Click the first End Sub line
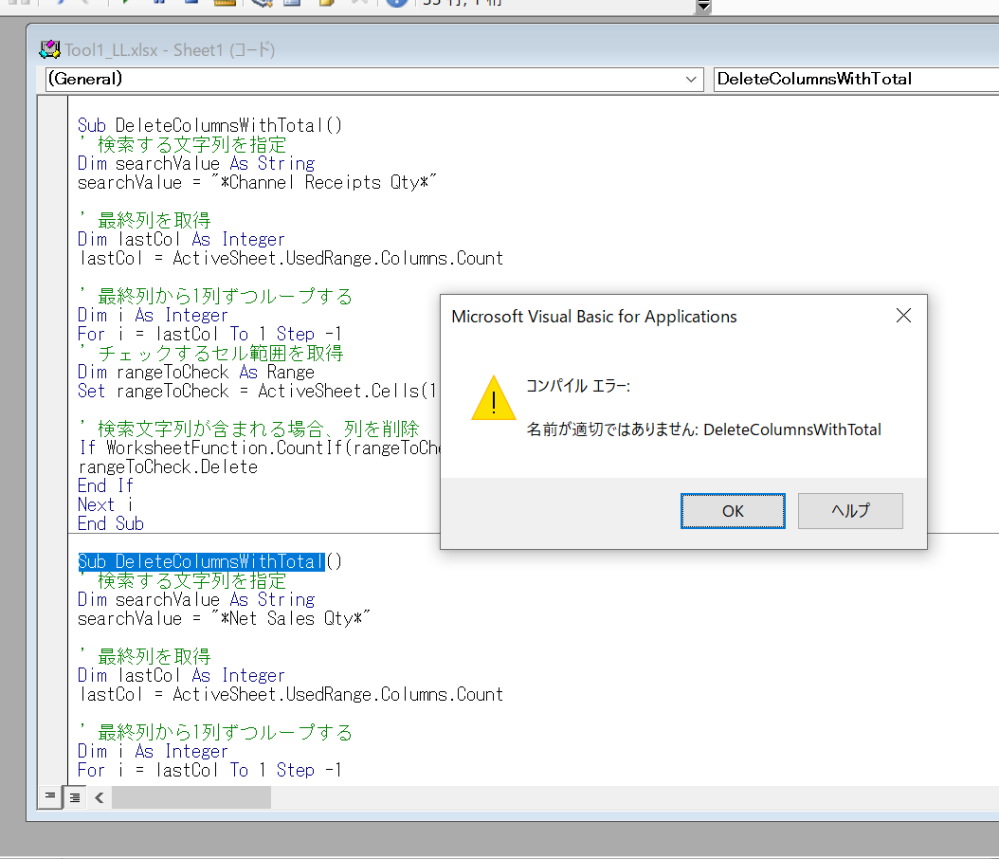999x859 pixels. (x=111, y=523)
